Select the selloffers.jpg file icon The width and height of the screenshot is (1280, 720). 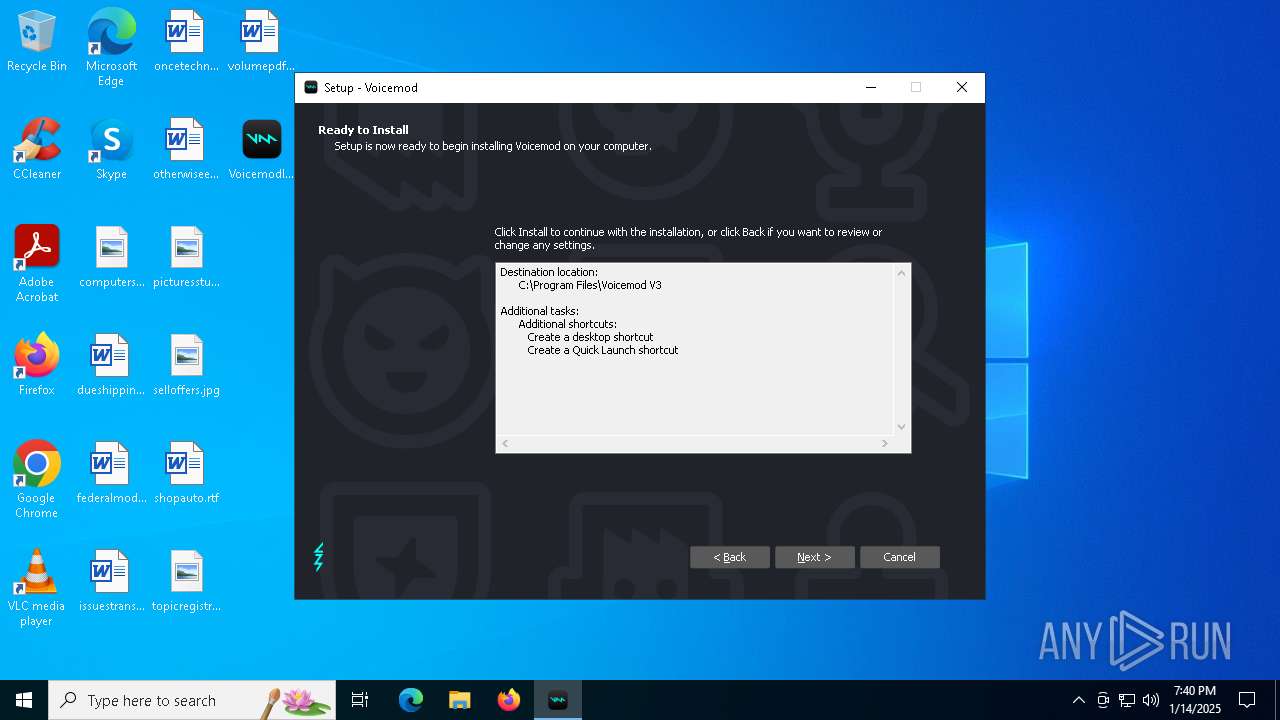(x=186, y=366)
